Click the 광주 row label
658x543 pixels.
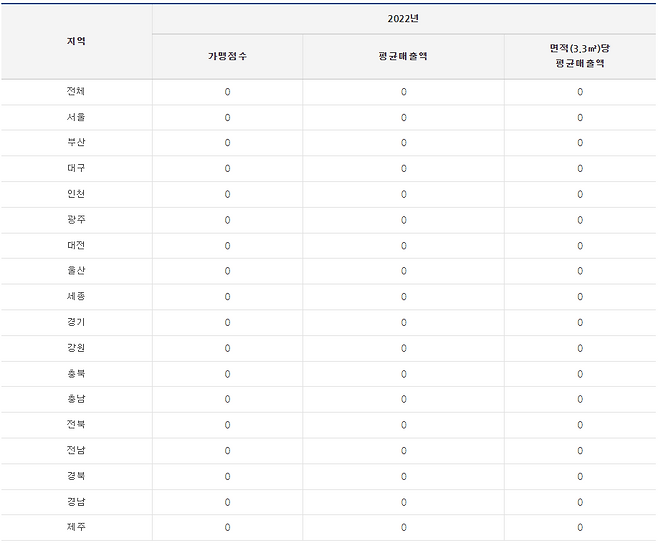76,220
